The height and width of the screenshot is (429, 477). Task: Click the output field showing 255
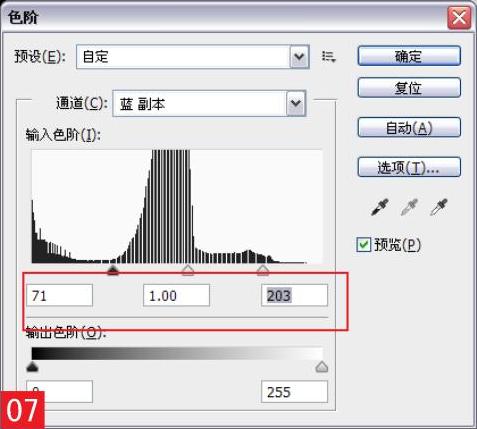pyautogui.click(x=294, y=392)
